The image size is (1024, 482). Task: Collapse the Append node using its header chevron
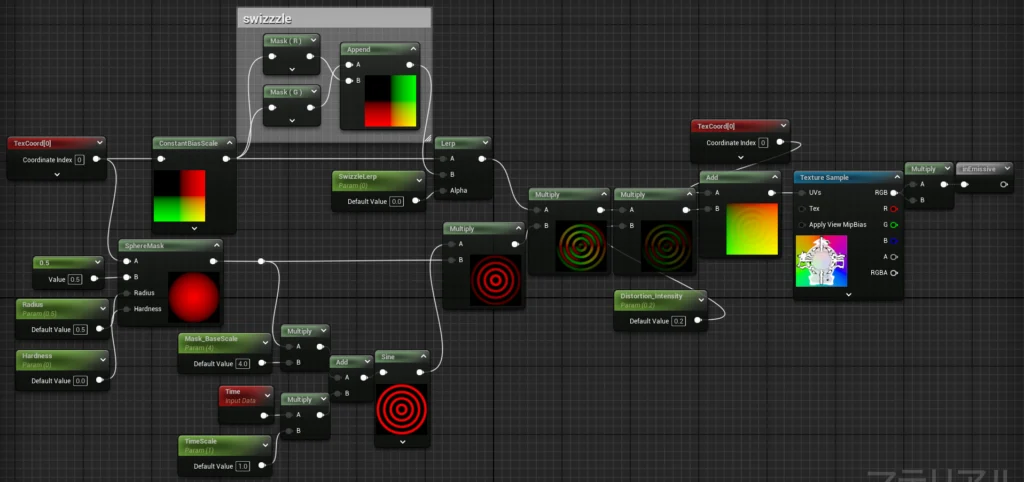click(x=412, y=49)
